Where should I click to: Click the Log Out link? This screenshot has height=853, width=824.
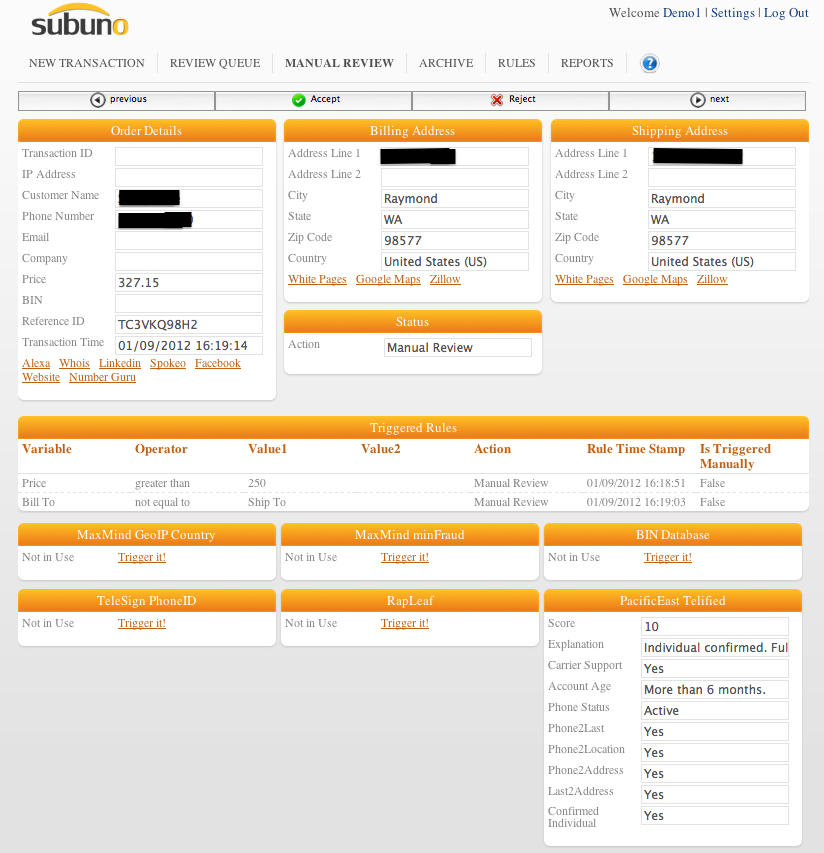tap(785, 13)
